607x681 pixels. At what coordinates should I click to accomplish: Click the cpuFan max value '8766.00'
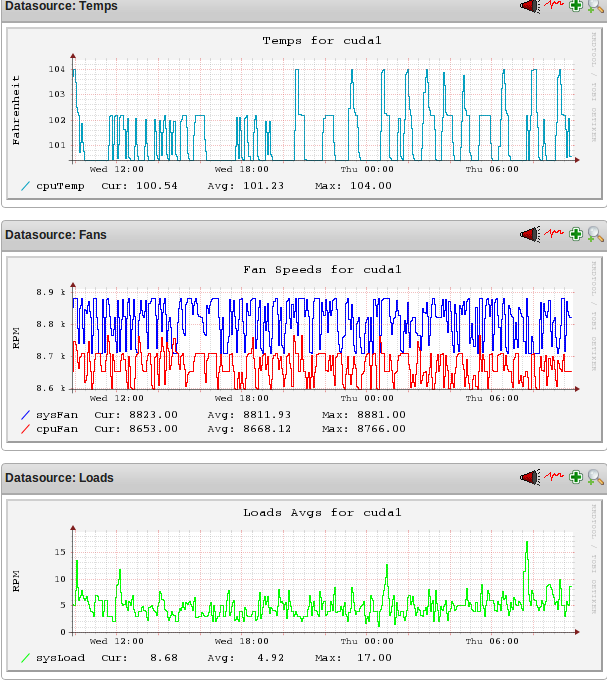(x=381, y=429)
